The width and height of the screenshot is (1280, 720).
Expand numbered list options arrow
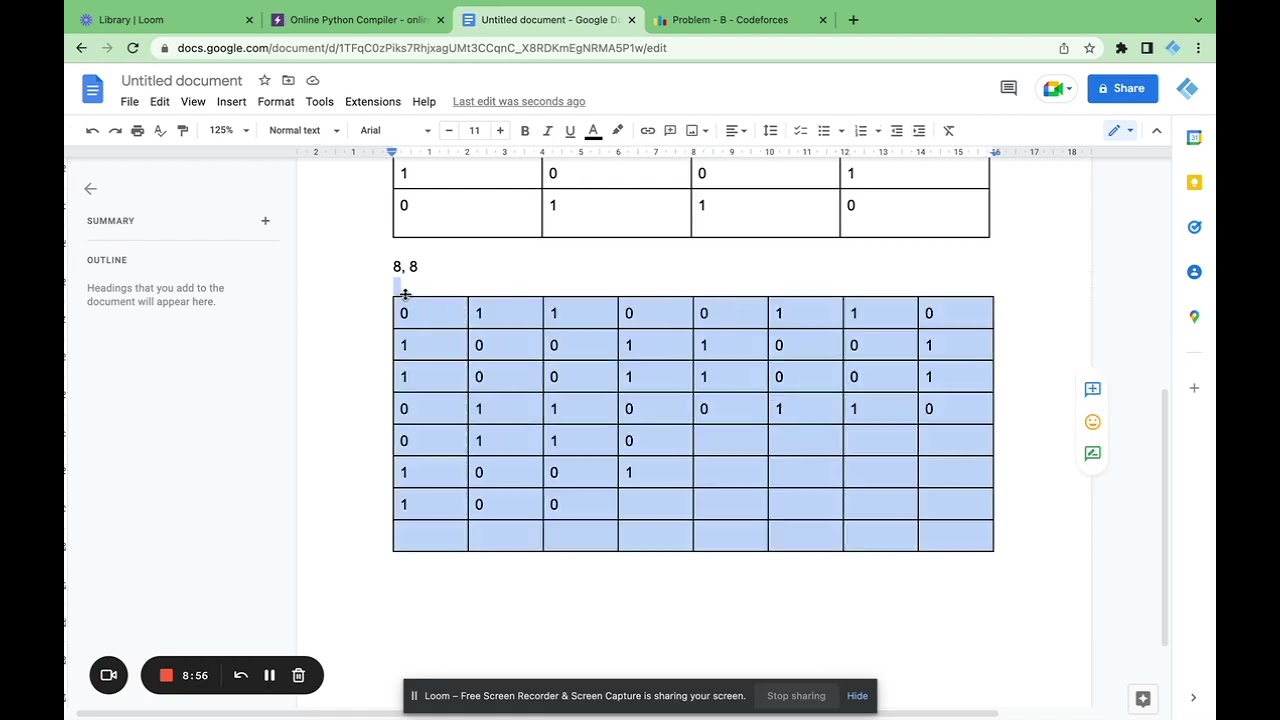pyautogui.click(x=878, y=131)
